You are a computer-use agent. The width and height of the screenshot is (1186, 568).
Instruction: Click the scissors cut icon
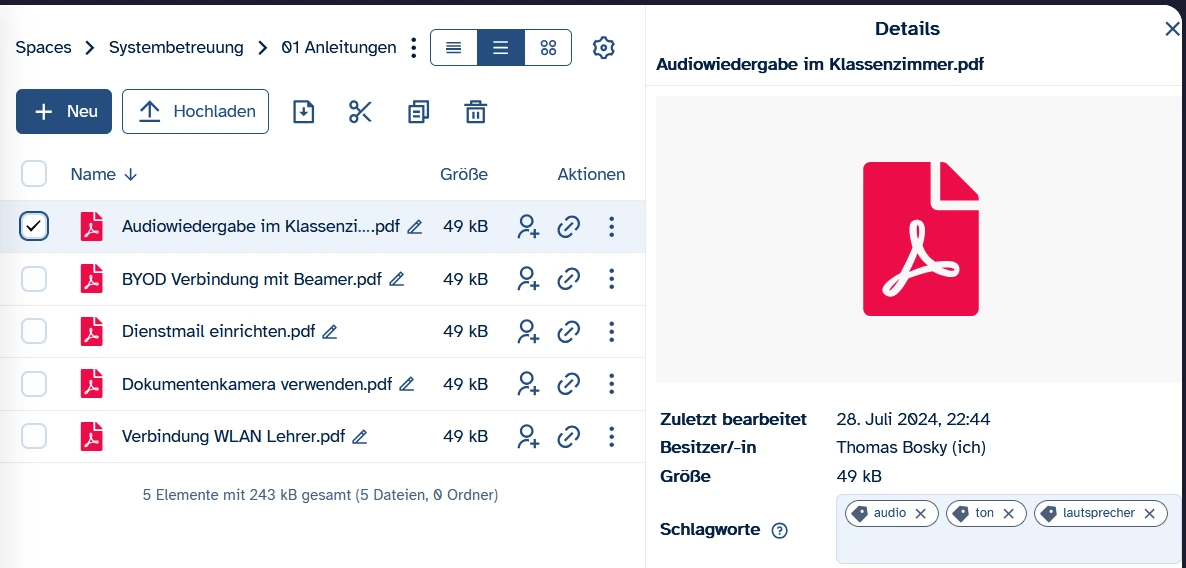(x=360, y=112)
